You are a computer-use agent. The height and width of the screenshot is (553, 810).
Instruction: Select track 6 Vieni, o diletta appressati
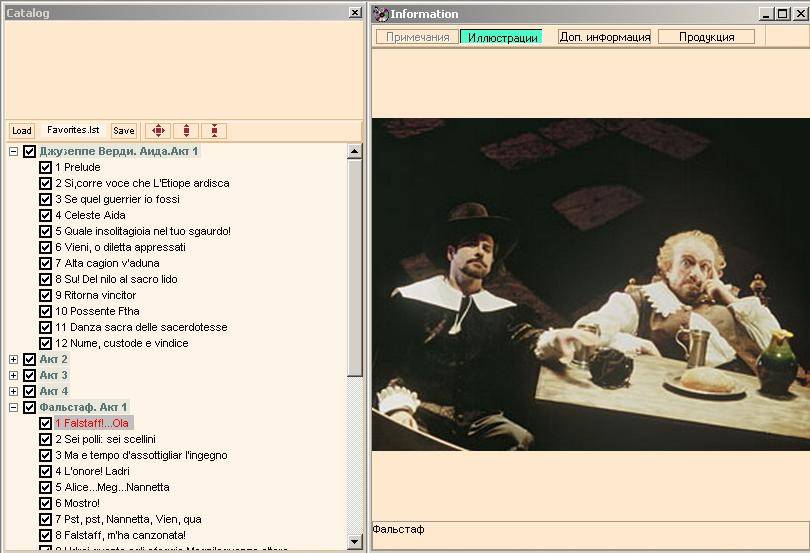pos(120,247)
